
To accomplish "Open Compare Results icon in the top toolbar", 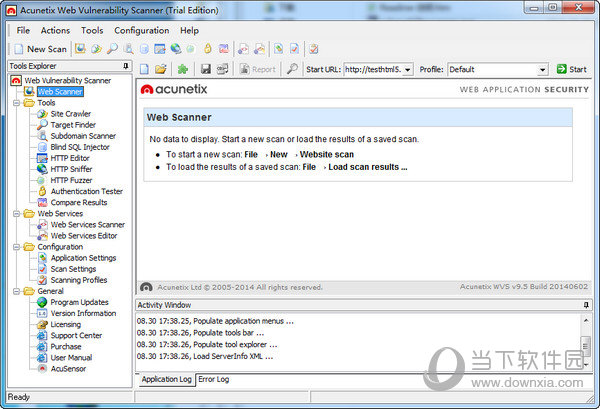I will pos(223,49).
